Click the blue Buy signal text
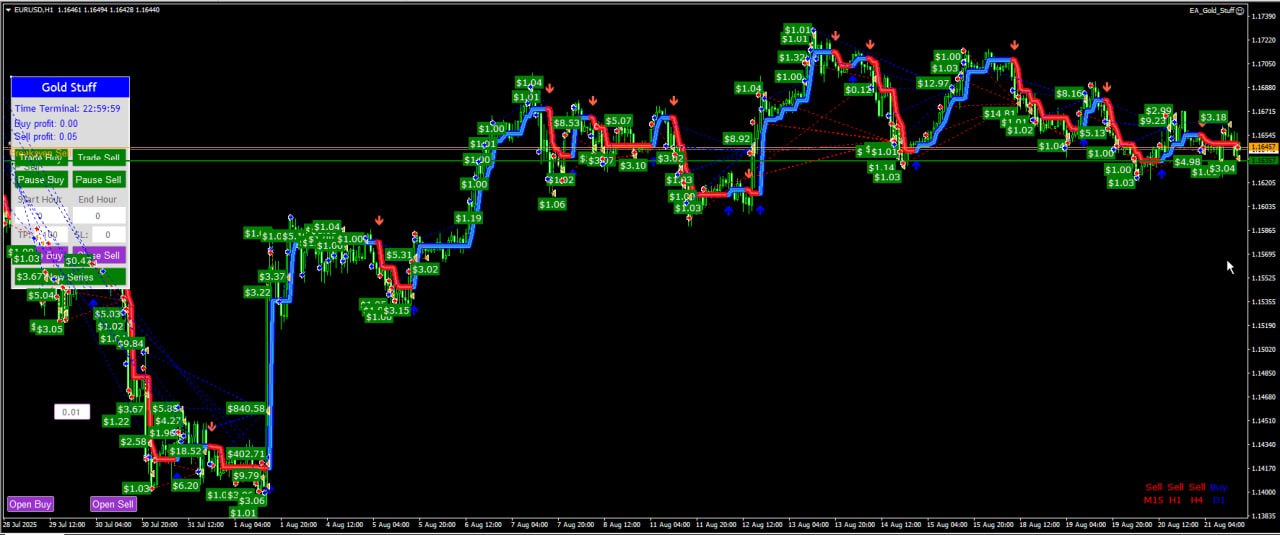 coord(1218,487)
